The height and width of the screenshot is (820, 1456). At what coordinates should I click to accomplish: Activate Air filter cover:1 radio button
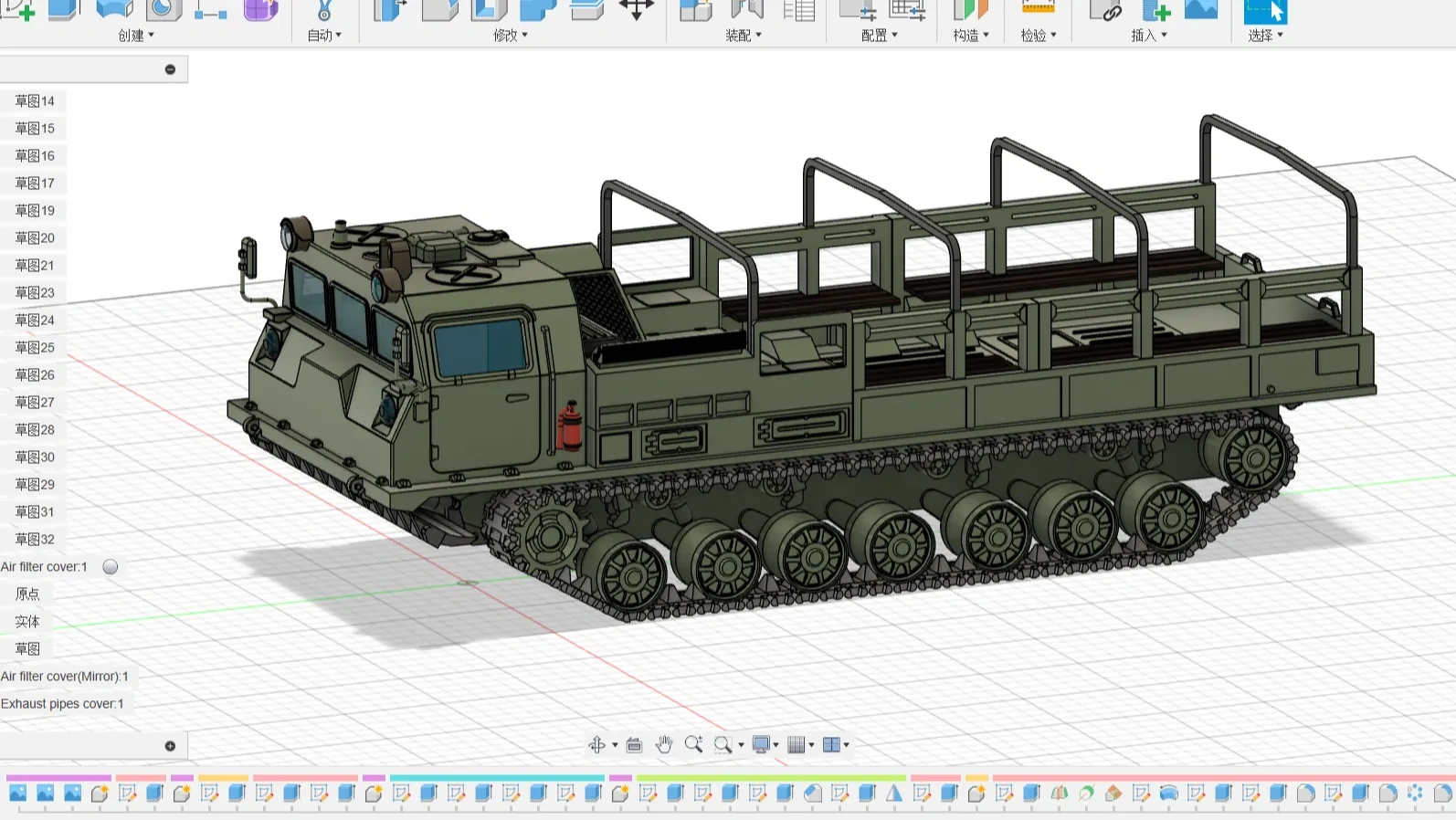(111, 567)
